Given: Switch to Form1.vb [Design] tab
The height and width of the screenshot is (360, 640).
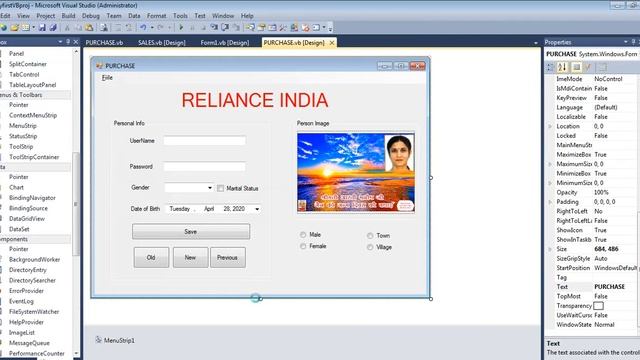Looking at the screenshot, I should point(224,42).
